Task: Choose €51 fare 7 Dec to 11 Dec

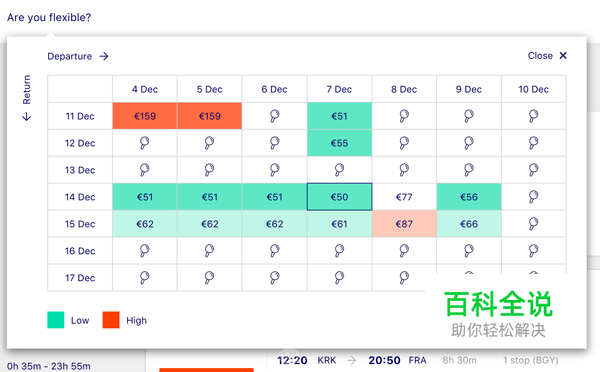Action: click(339, 116)
